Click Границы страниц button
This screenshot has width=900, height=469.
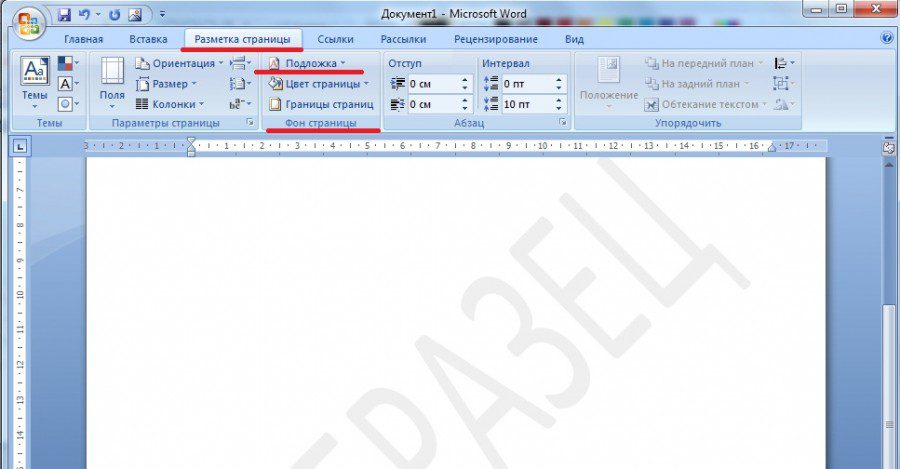click(x=321, y=104)
